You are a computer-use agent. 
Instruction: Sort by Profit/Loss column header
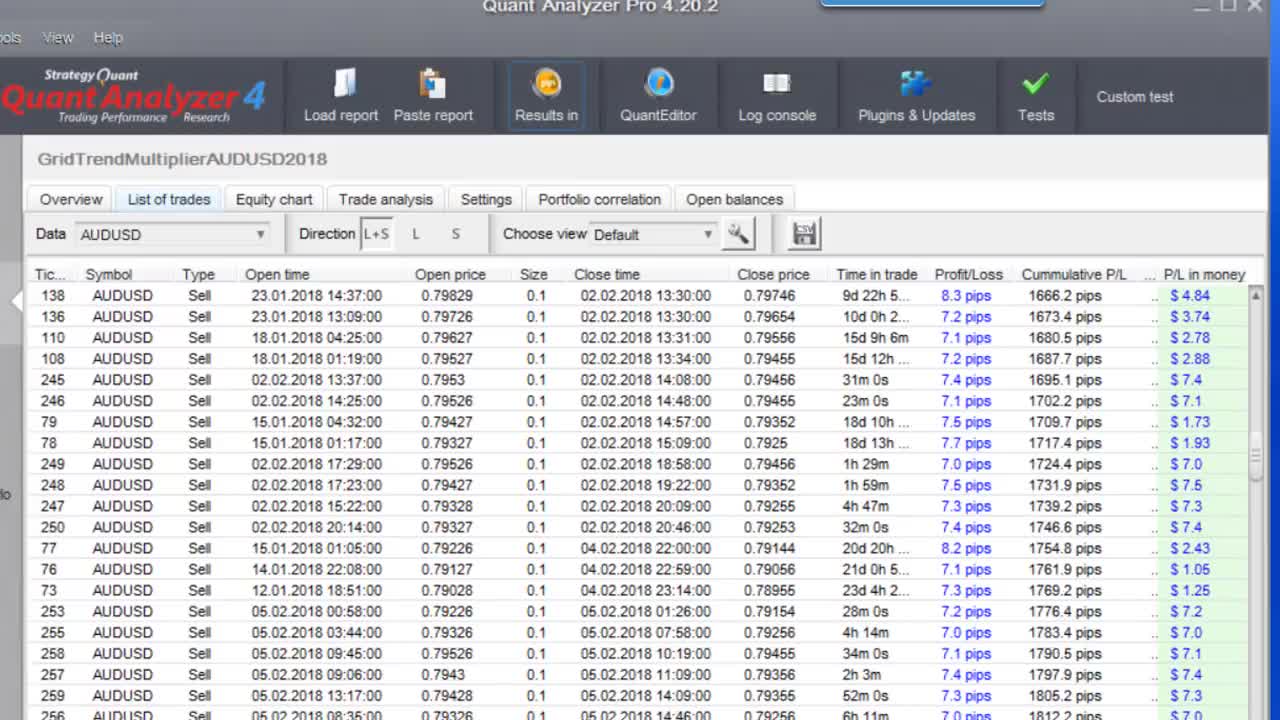click(968, 274)
